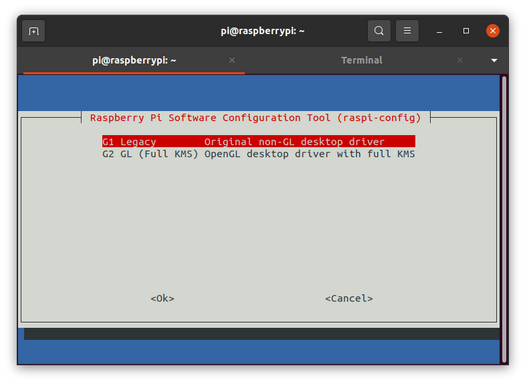Select the G1 Legacy driver option
525x384 pixels.
coord(258,142)
